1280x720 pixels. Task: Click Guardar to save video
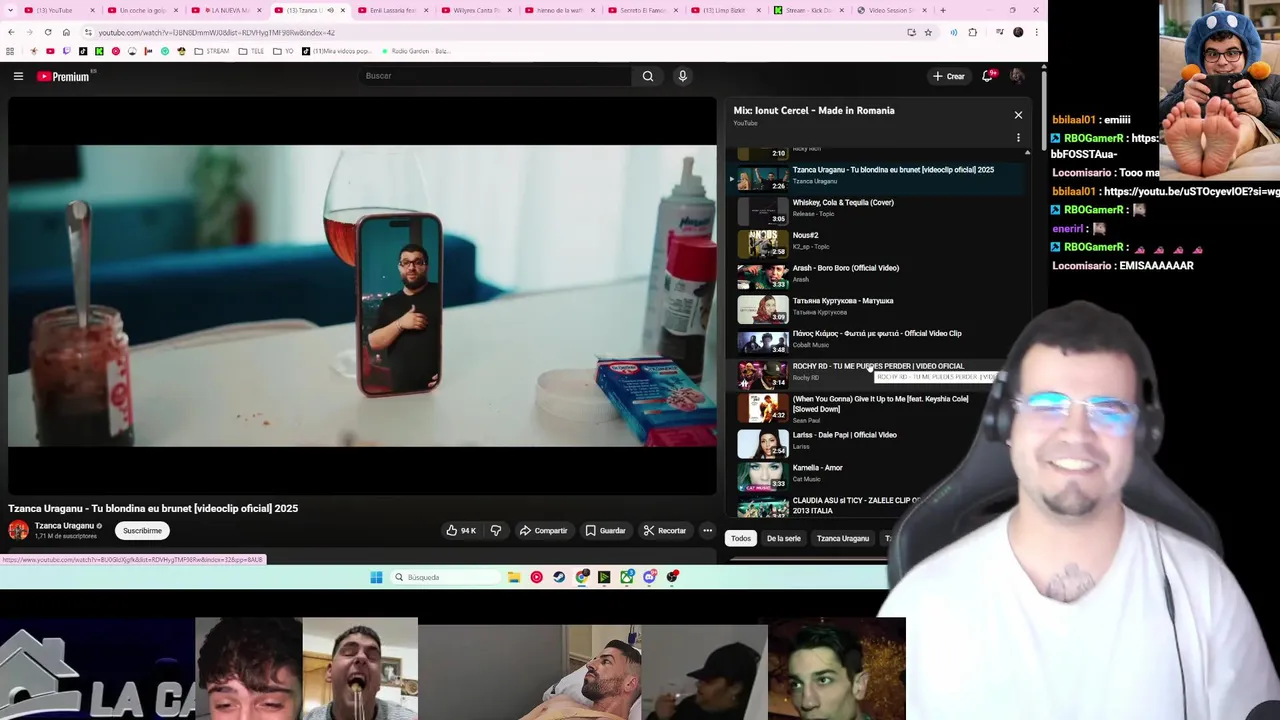pyautogui.click(x=605, y=531)
